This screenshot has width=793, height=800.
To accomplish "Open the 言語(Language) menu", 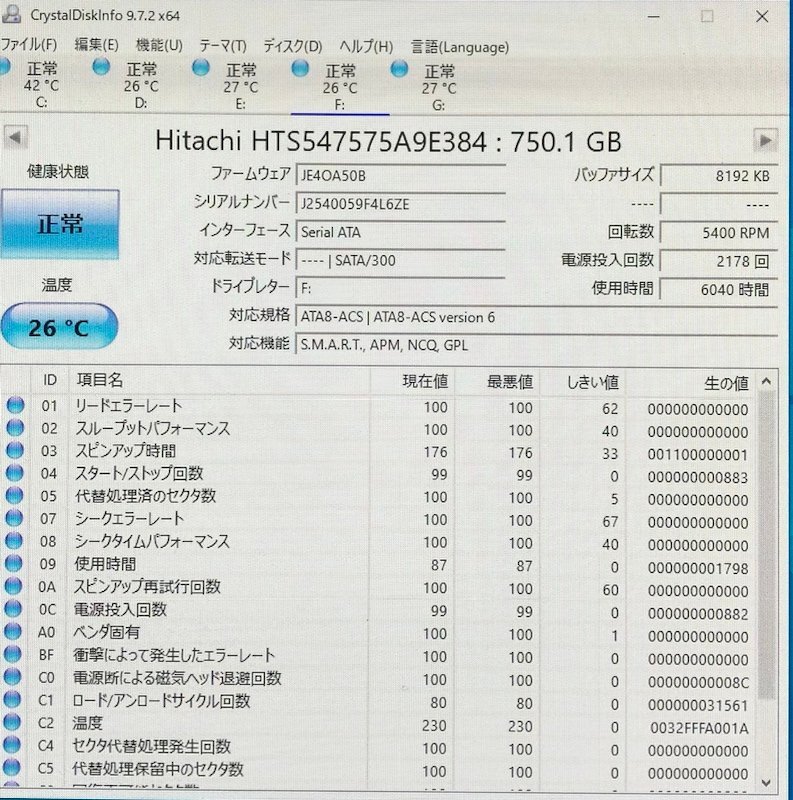I will point(460,47).
